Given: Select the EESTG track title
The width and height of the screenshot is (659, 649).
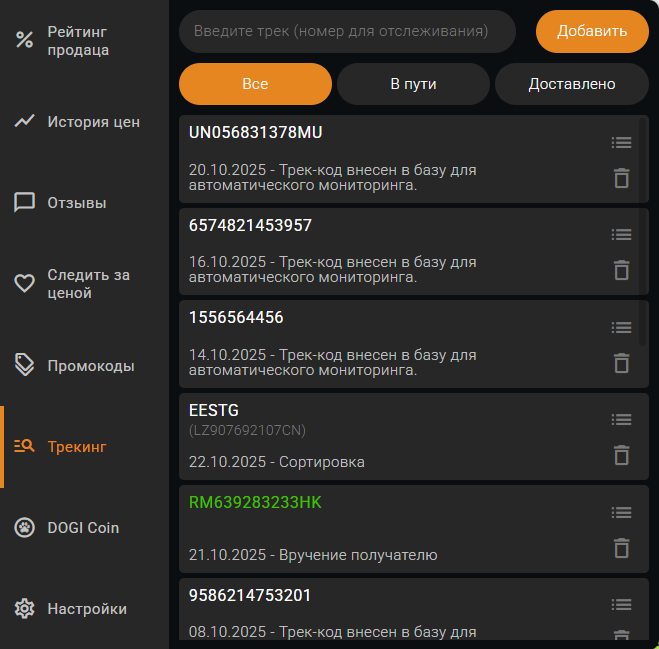Looking at the screenshot, I should [214, 410].
